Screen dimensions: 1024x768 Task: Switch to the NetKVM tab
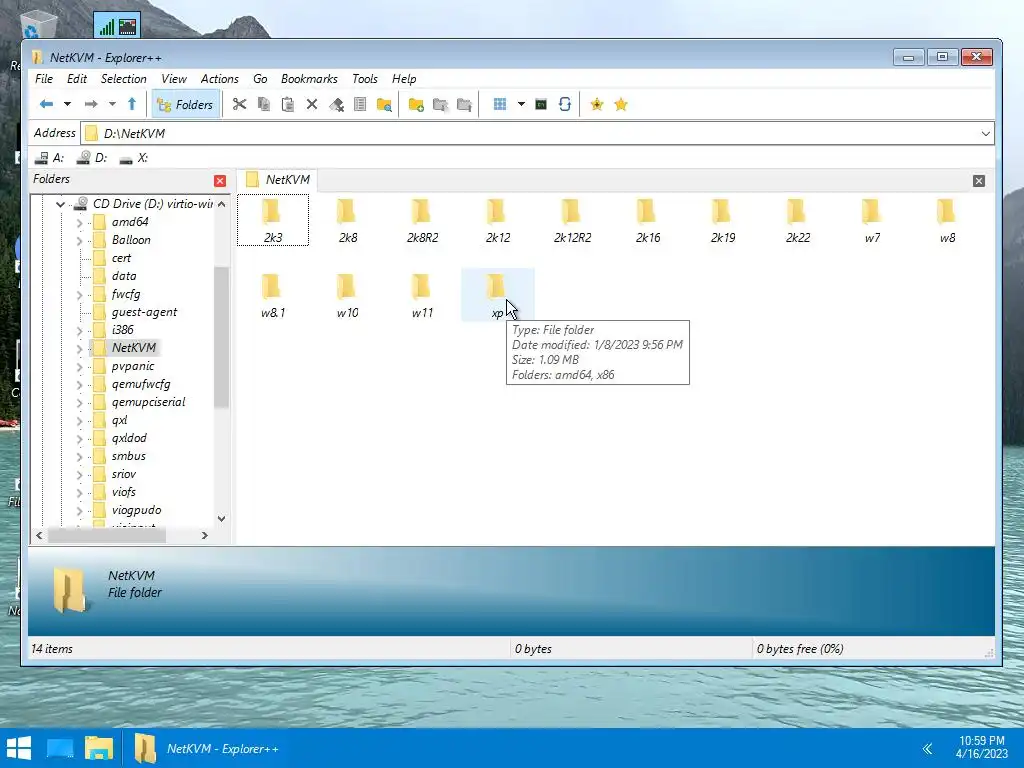click(x=278, y=180)
